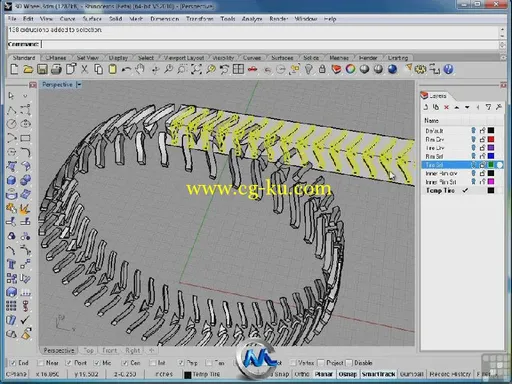Select the Undo arrow icon
Screen dimensions: 512x384
126,69
